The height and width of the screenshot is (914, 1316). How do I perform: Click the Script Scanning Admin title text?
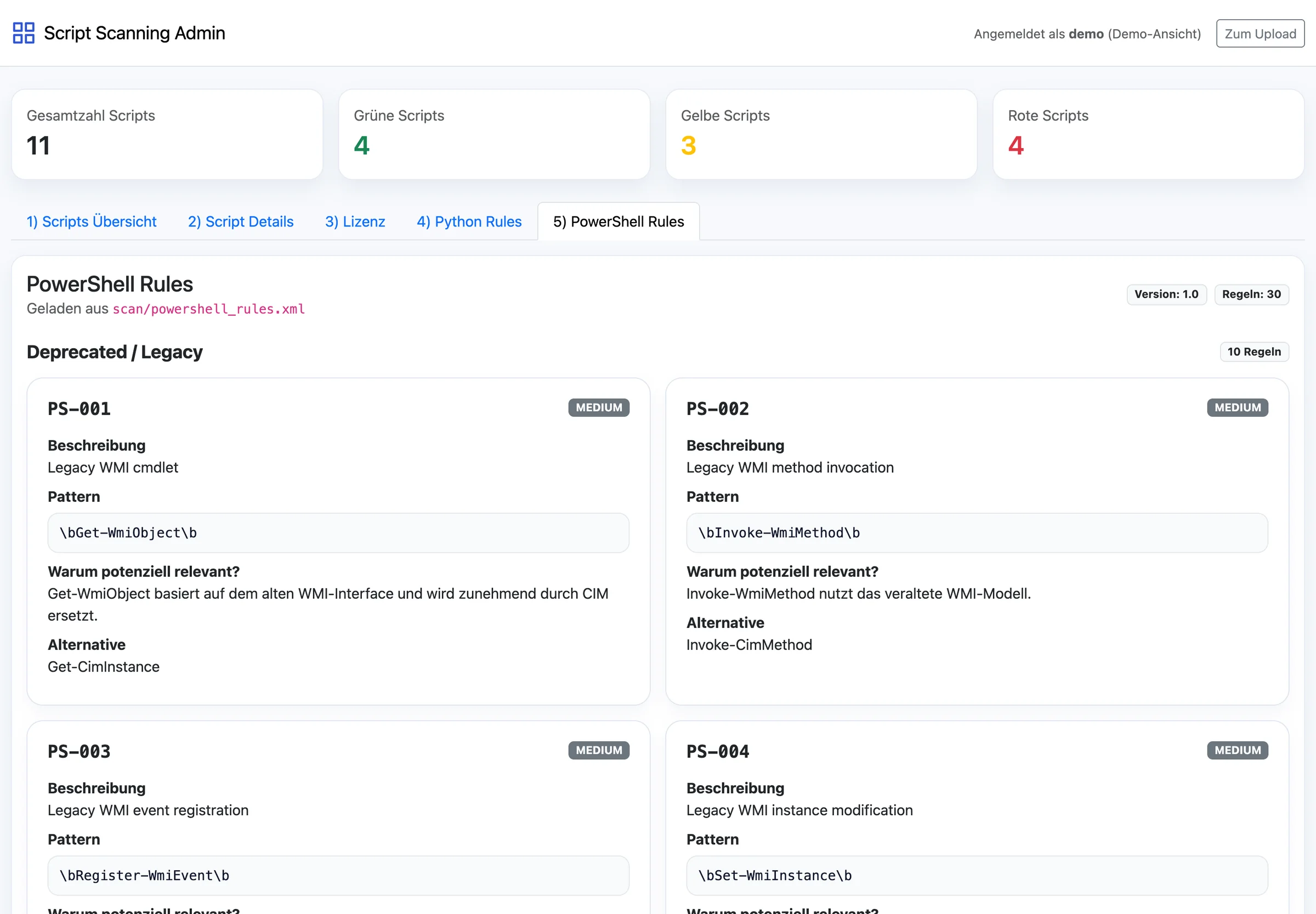click(x=134, y=33)
